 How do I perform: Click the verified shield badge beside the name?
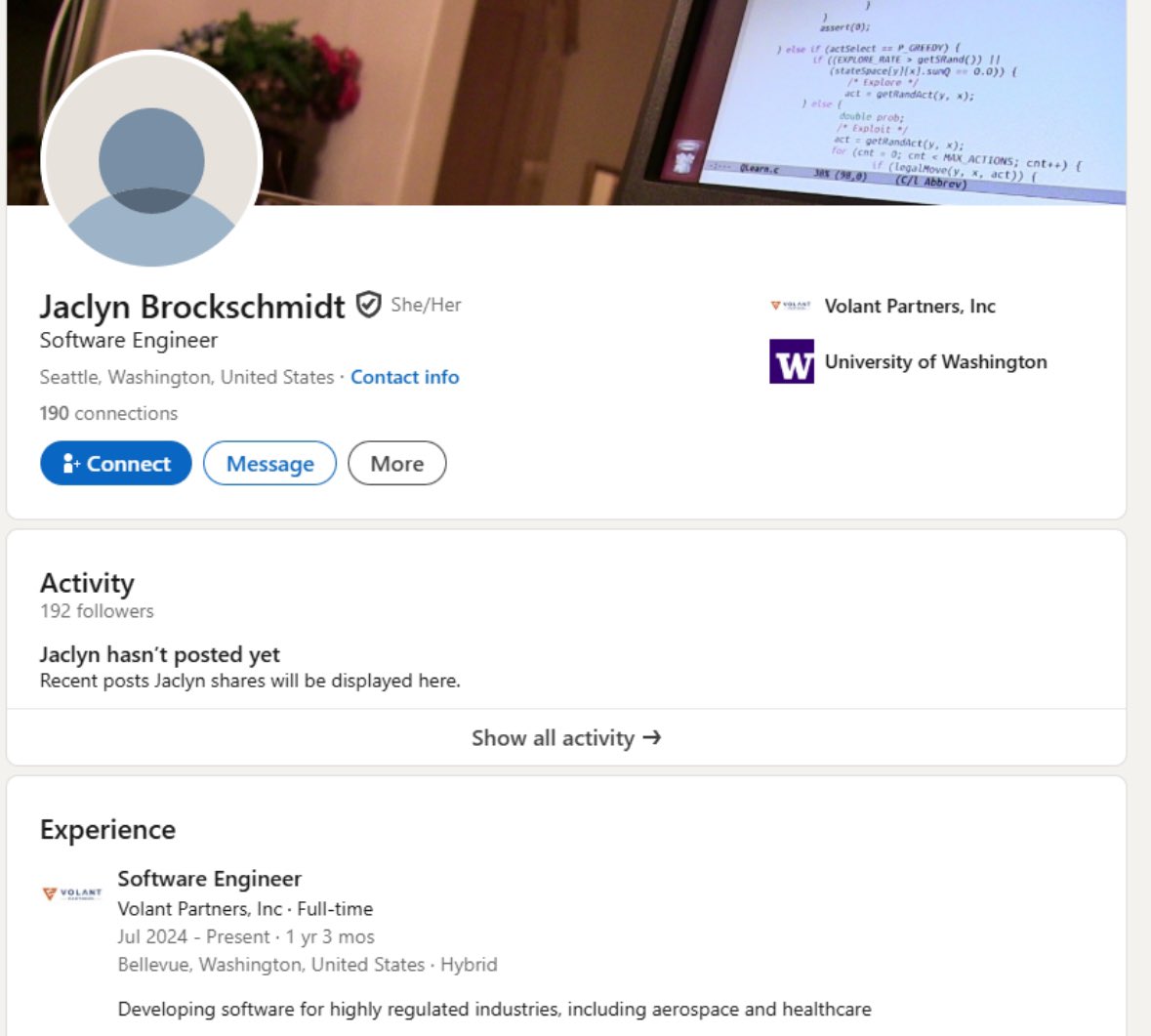click(x=368, y=305)
